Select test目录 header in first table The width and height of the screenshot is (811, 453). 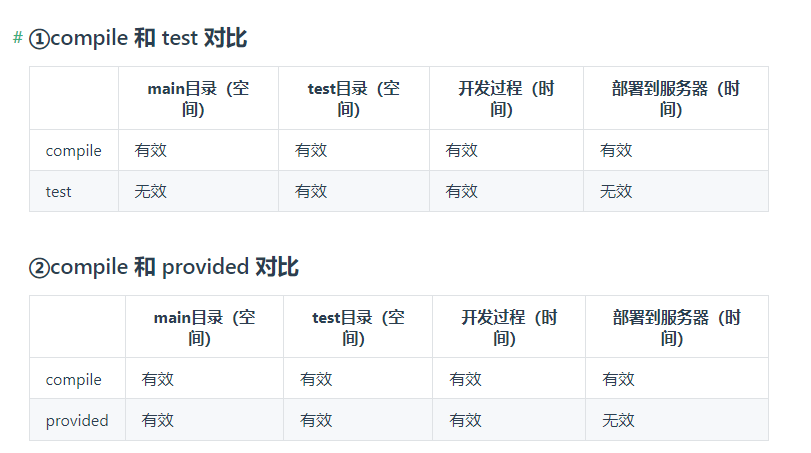click(x=354, y=98)
